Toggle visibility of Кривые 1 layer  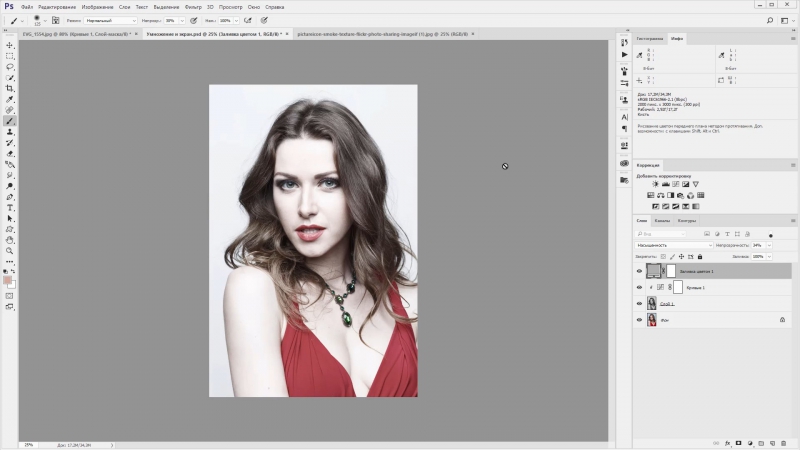point(640,287)
